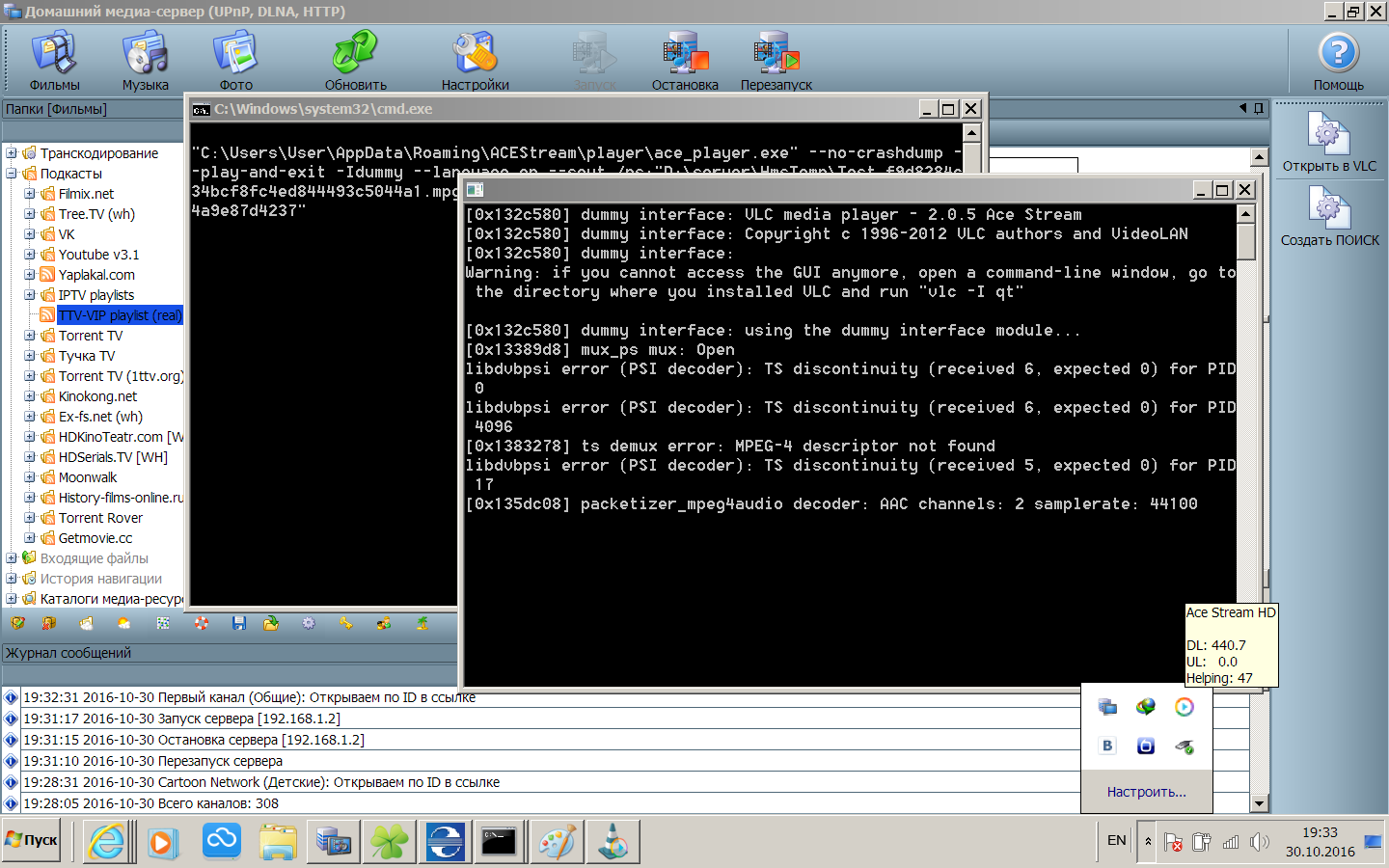Expand the Транскодирование tree node
The height and width of the screenshot is (868, 1389).
coord(12,153)
